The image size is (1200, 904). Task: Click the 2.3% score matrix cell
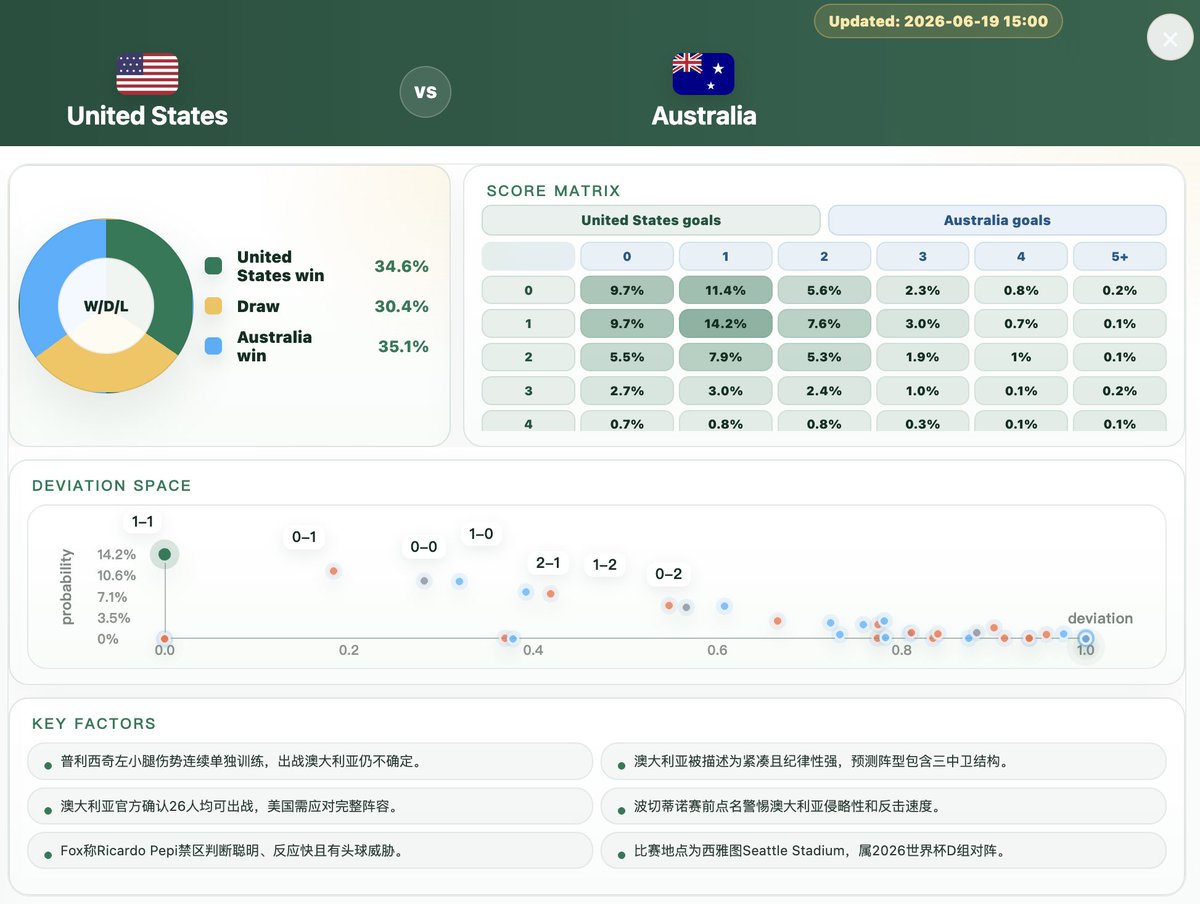922,290
